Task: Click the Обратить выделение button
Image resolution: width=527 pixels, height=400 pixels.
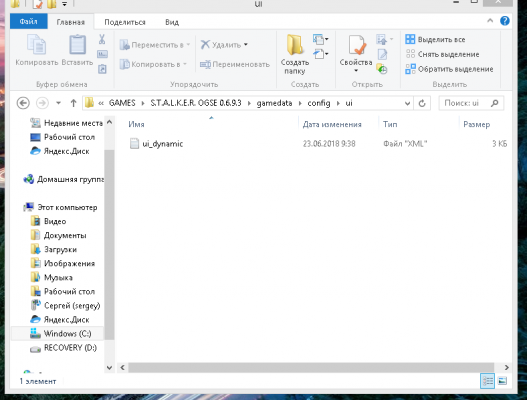Action: coord(449,69)
